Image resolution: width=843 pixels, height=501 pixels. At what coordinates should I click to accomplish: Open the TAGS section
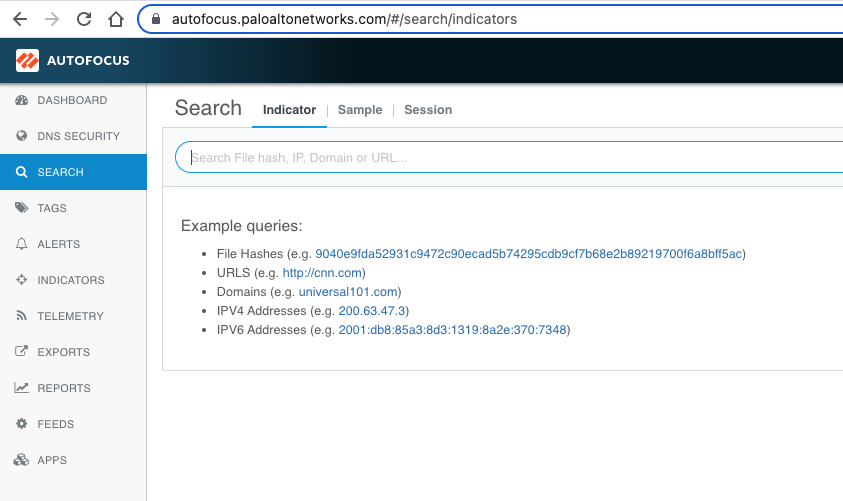click(52, 209)
